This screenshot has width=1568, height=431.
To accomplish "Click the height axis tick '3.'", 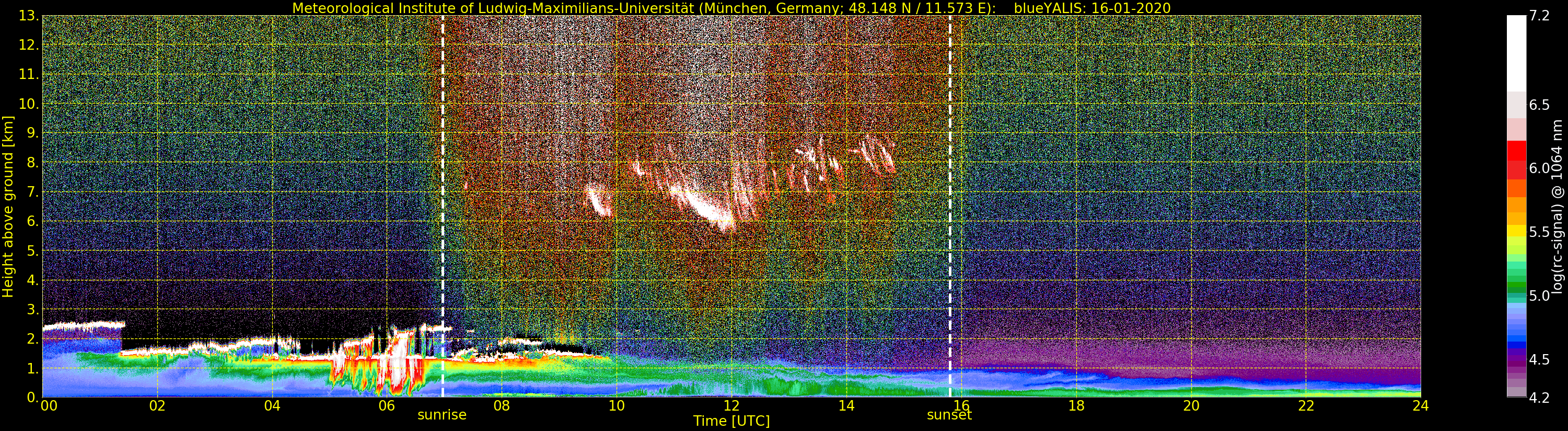I will 33,309.
